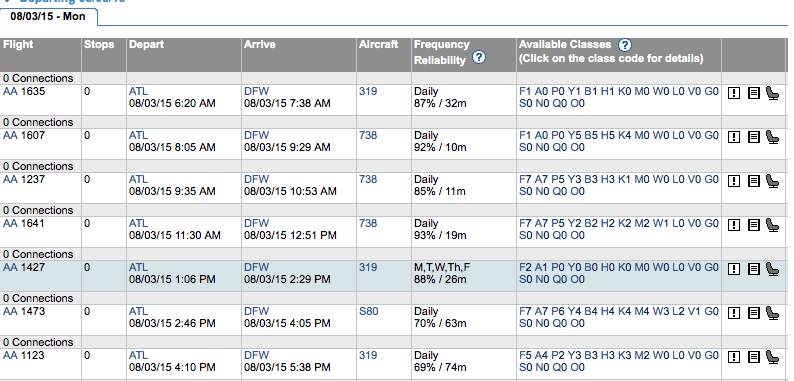Screen dimensions: 794x381
Task: Select the 738 aircraft link for AA 1641
Action: point(368,223)
